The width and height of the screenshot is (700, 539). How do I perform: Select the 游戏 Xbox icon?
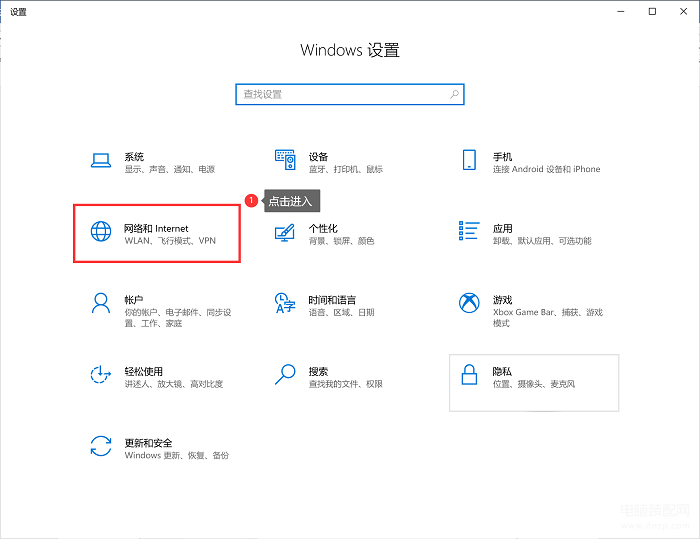pyautogui.click(x=469, y=303)
